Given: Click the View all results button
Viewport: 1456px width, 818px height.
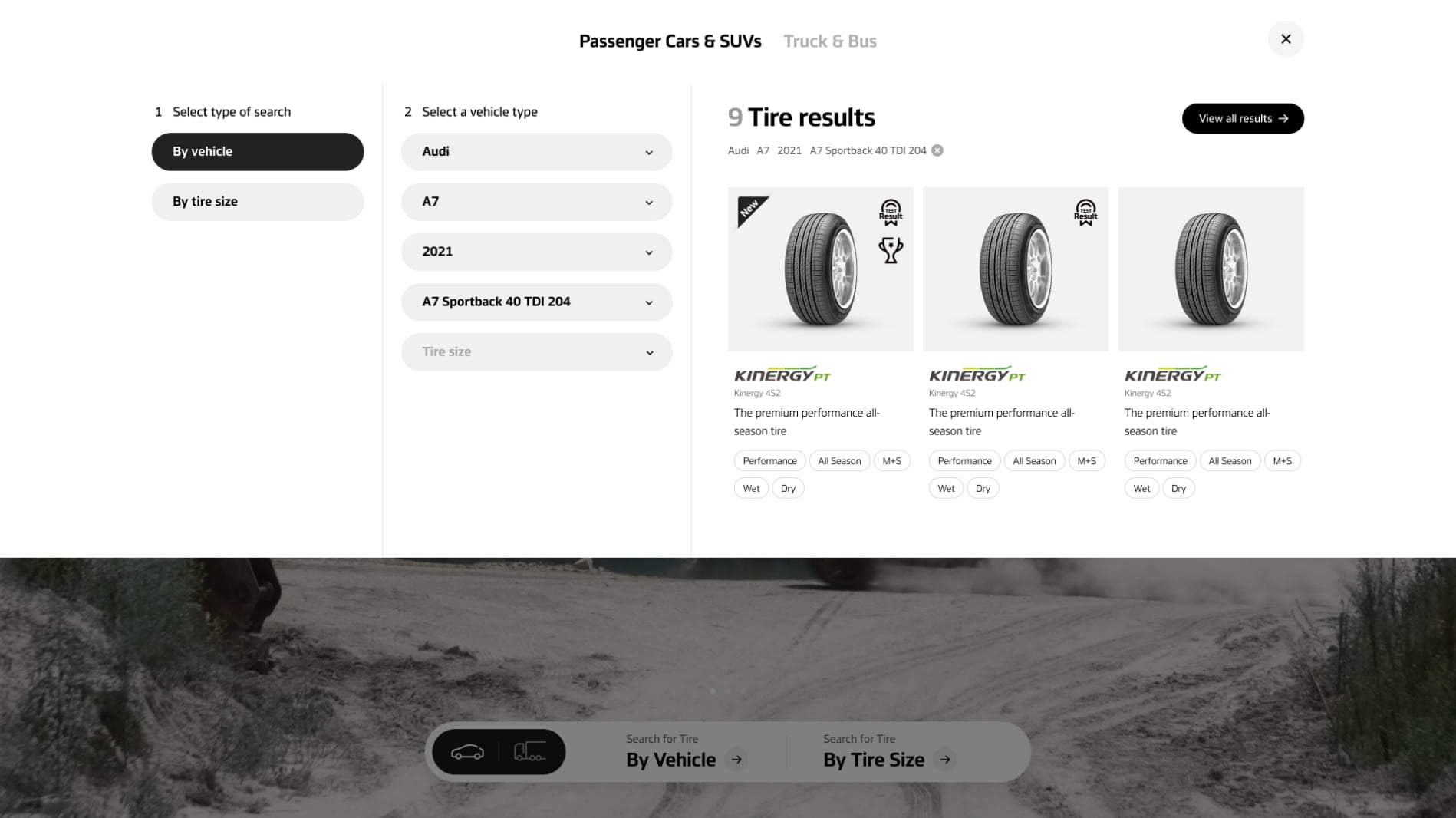Looking at the screenshot, I should 1243,118.
